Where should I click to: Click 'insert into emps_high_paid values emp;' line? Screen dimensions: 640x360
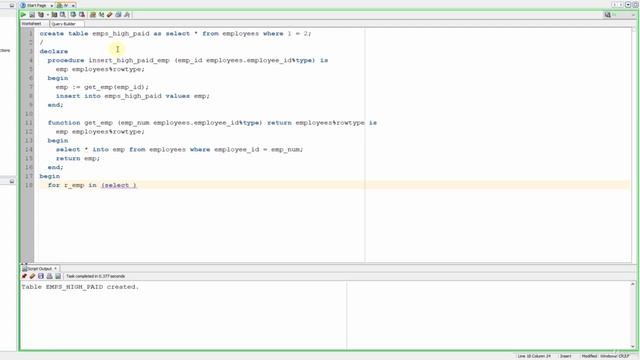[133, 96]
